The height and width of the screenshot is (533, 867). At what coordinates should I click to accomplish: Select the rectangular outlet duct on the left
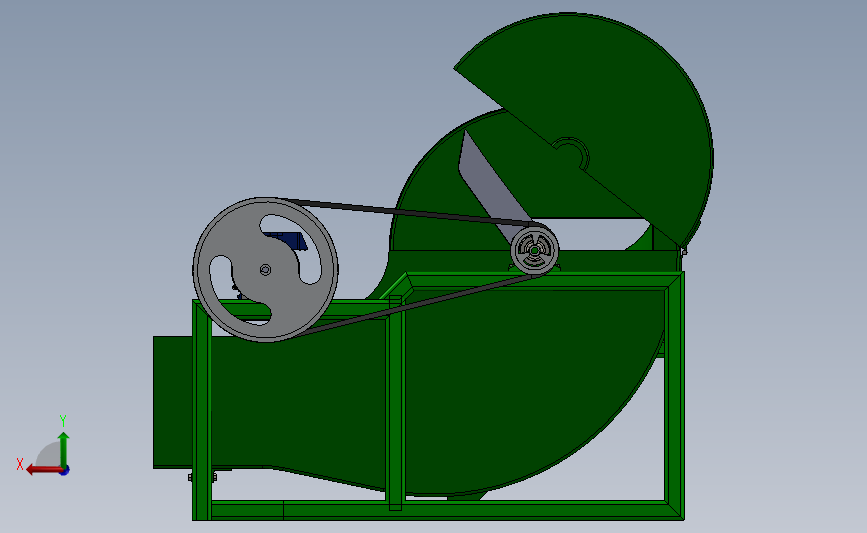pos(173,402)
